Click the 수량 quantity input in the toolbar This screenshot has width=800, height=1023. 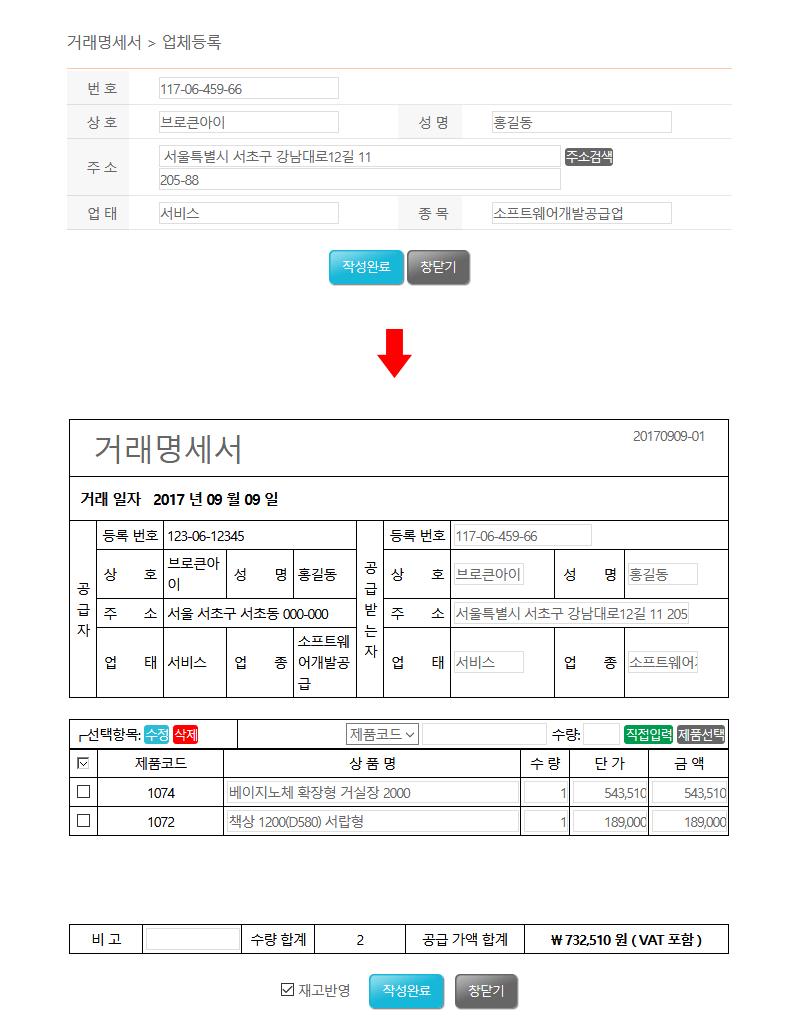[x=601, y=734]
